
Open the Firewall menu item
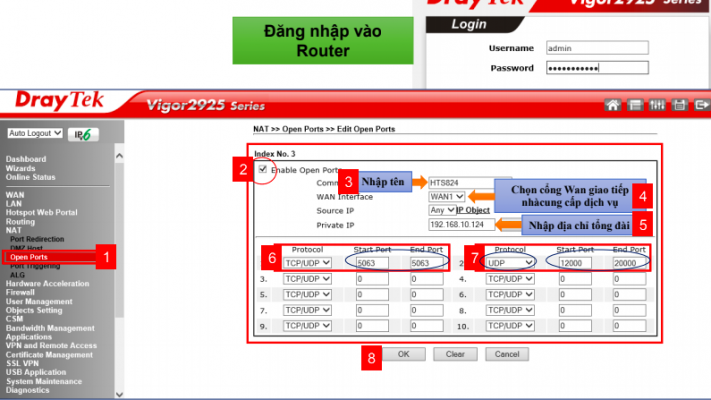tap(22, 291)
